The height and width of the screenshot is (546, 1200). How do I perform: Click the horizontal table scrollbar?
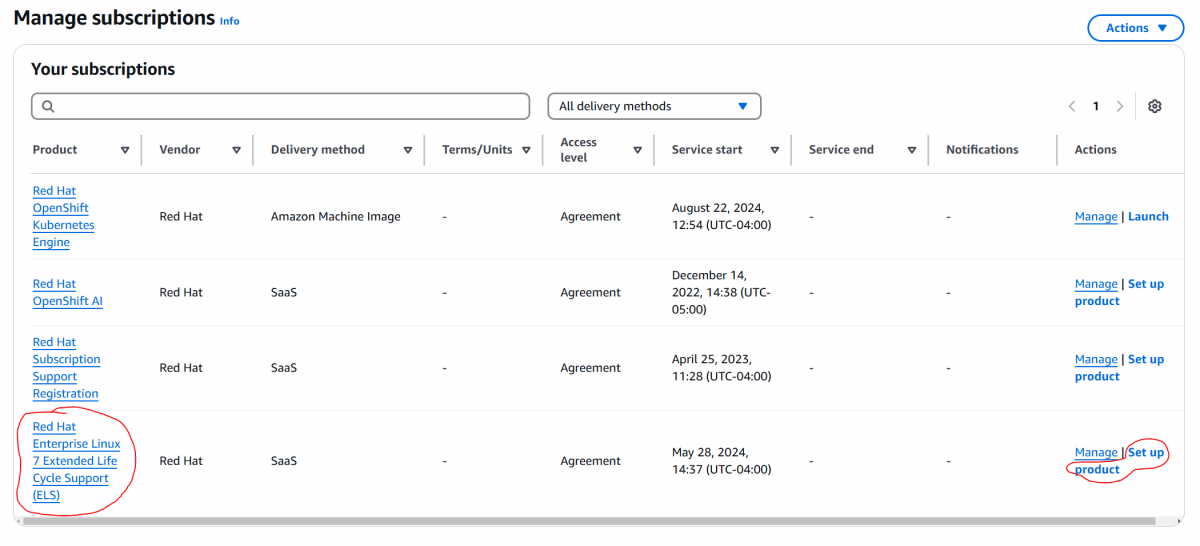(588, 521)
